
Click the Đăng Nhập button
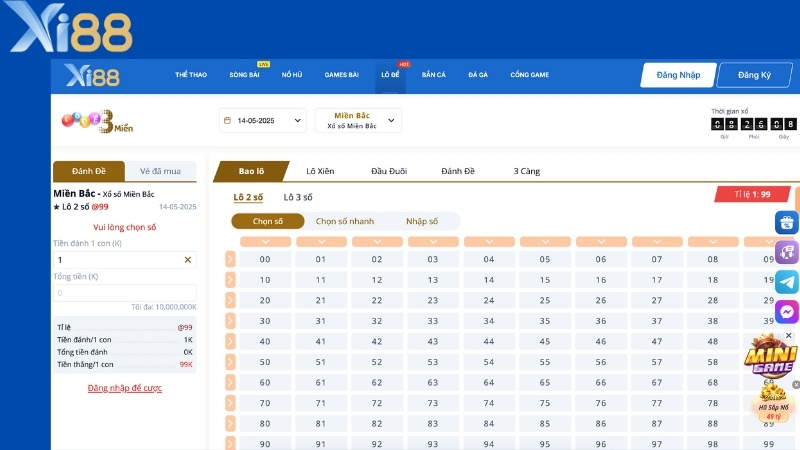(678, 75)
